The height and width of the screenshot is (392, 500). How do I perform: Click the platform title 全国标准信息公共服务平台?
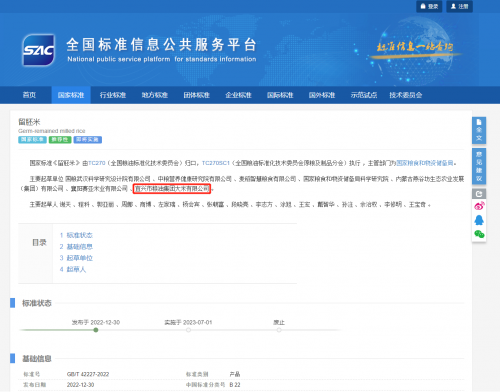pos(161,45)
